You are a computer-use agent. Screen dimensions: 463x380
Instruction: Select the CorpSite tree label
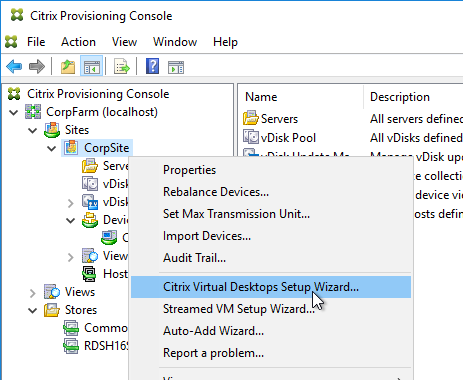(107, 148)
